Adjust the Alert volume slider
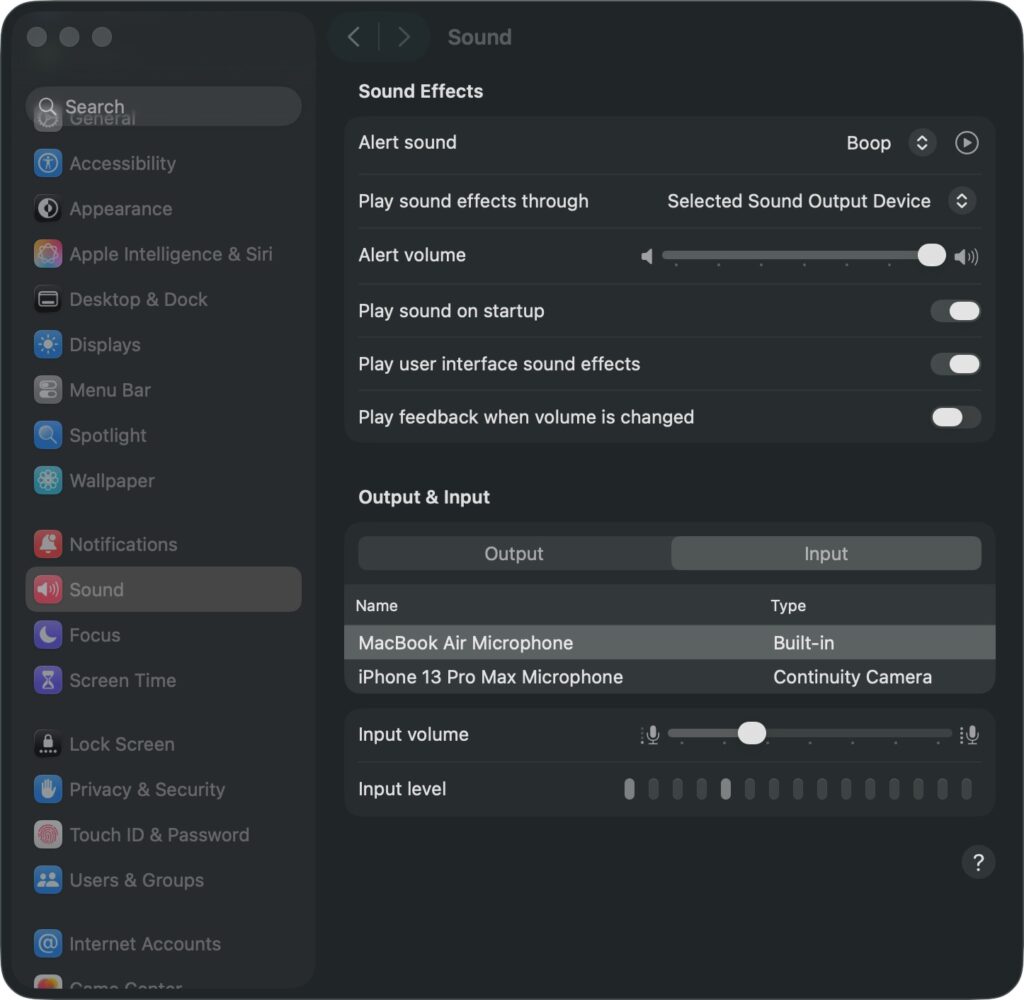This screenshot has width=1024, height=1000. pos(803,255)
